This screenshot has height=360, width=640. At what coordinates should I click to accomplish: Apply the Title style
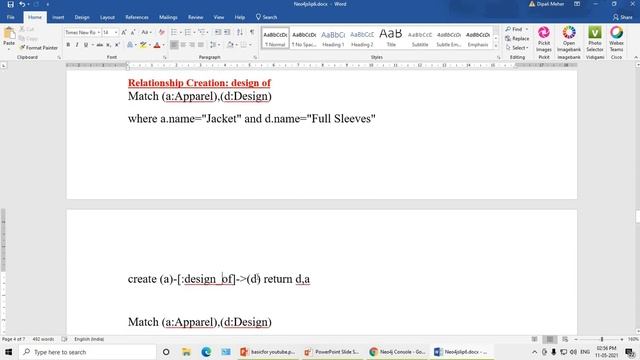point(391,38)
